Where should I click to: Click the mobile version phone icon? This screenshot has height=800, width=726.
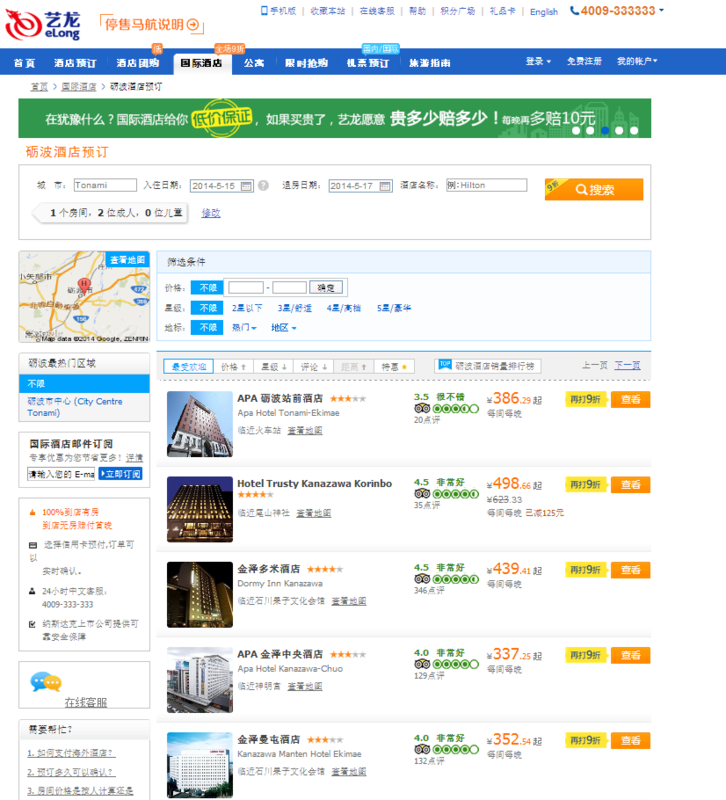pos(264,11)
